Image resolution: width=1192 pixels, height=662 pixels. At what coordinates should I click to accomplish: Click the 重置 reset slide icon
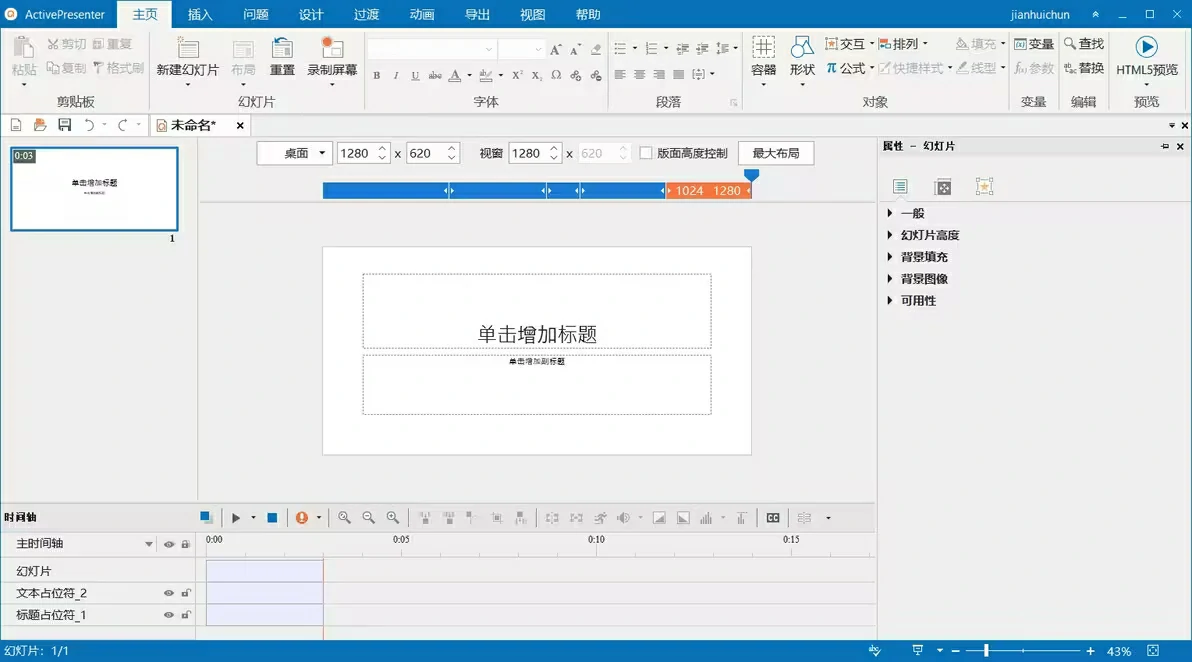[282, 50]
